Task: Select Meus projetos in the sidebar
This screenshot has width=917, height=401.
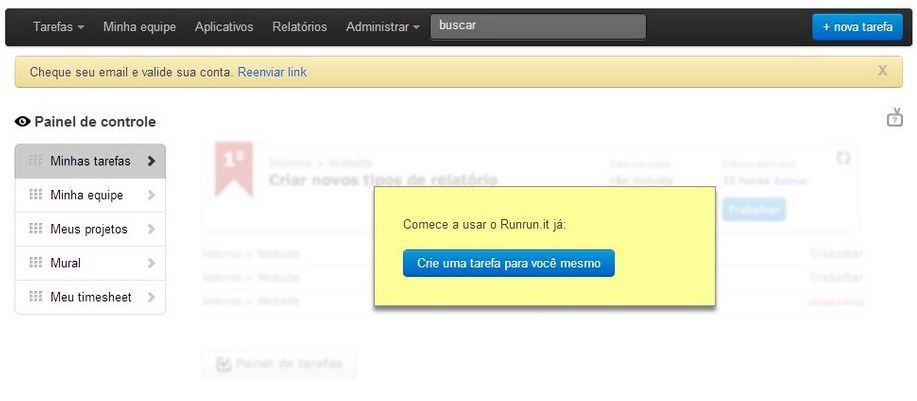Action: 90,229
